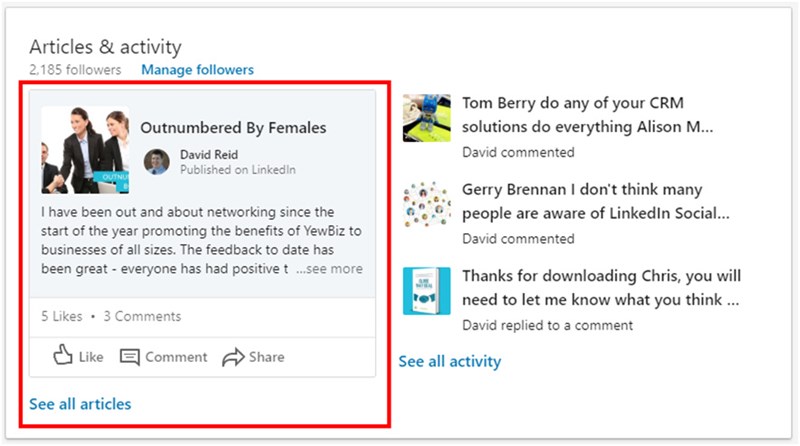This screenshot has height=446, width=800.
Task: Click the thumbs-up Like icon
Action: point(63,355)
